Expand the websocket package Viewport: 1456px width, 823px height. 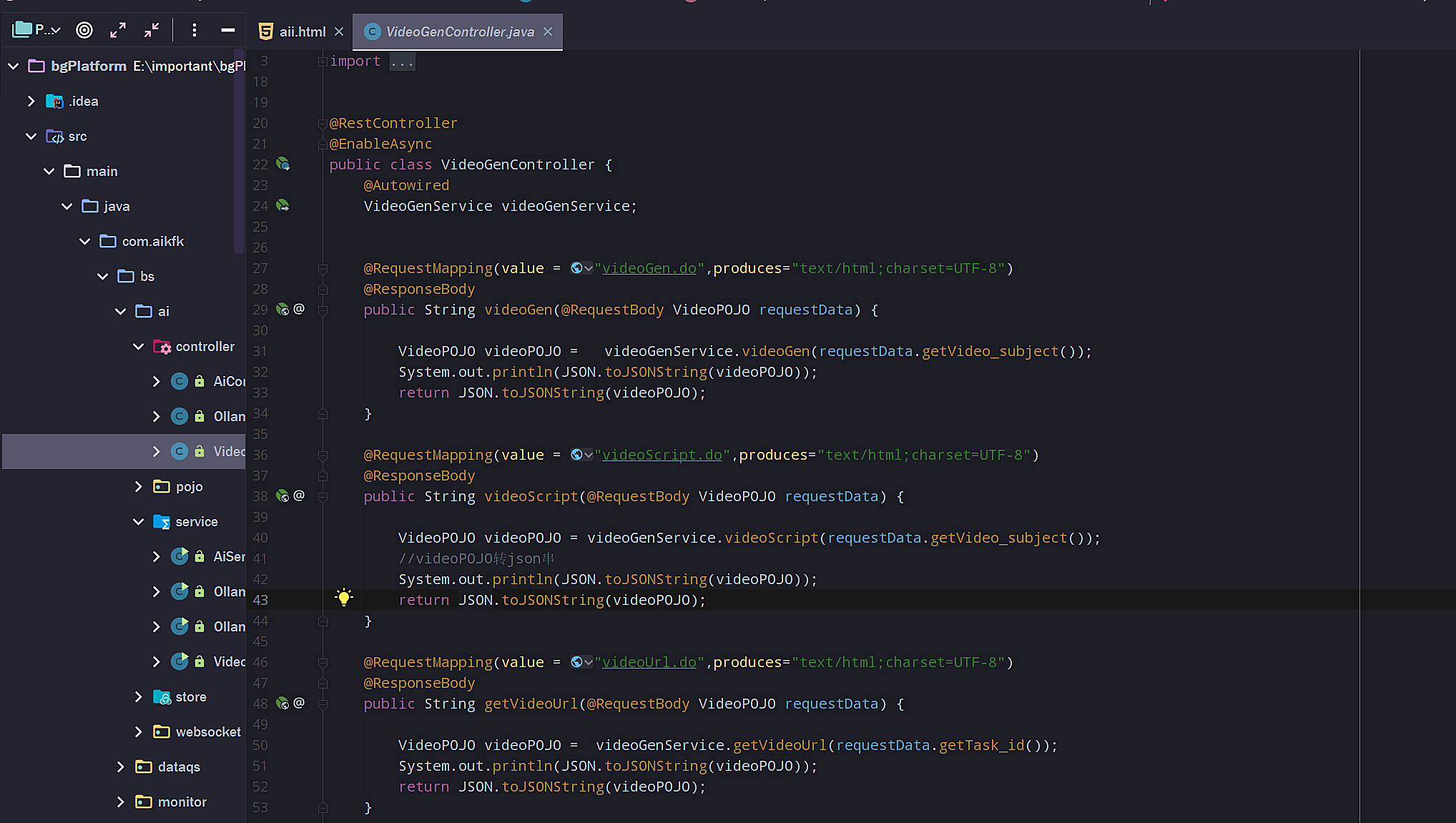(x=138, y=731)
